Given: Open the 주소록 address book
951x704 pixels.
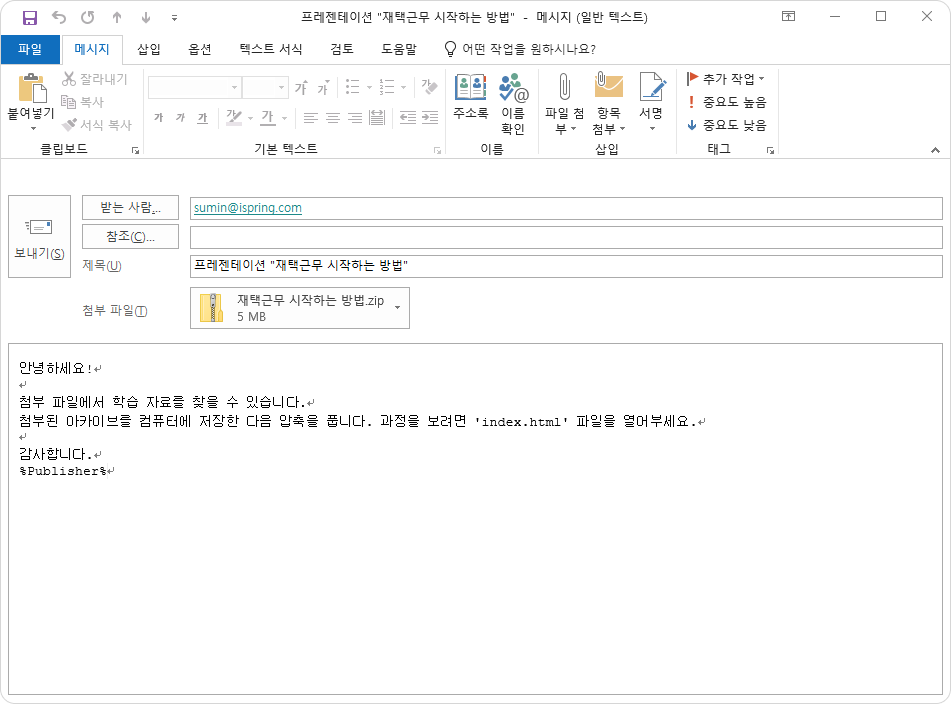Looking at the screenshot, I should [x=471, y=97].
